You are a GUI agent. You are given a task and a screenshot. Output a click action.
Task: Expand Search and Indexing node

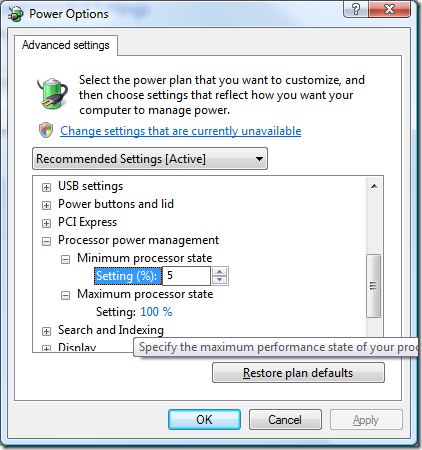[x=46, y=331]
